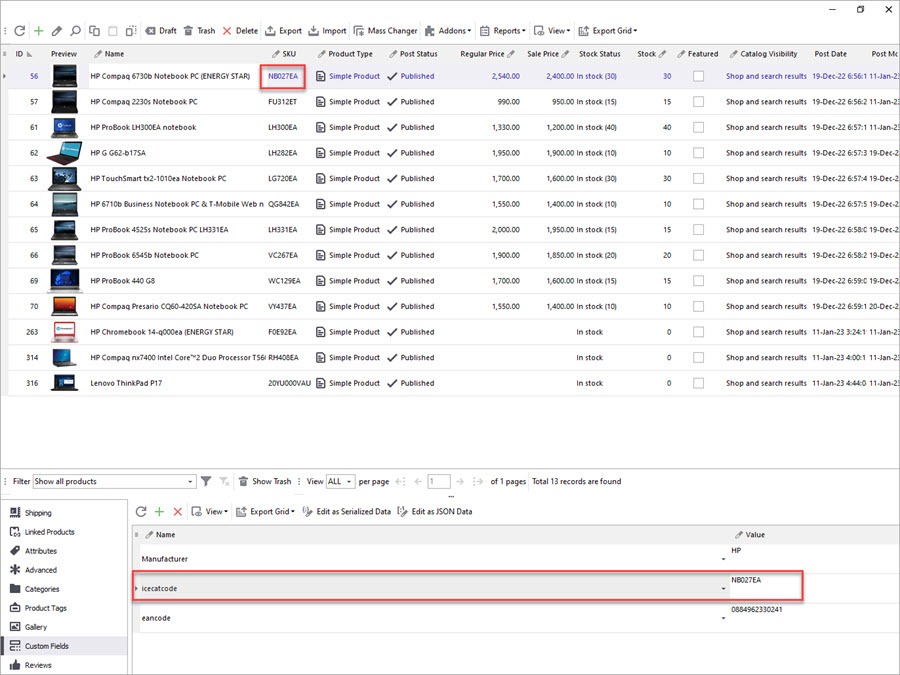Switch to the Attributes section
900x675 pixels.
coord(40,551)
